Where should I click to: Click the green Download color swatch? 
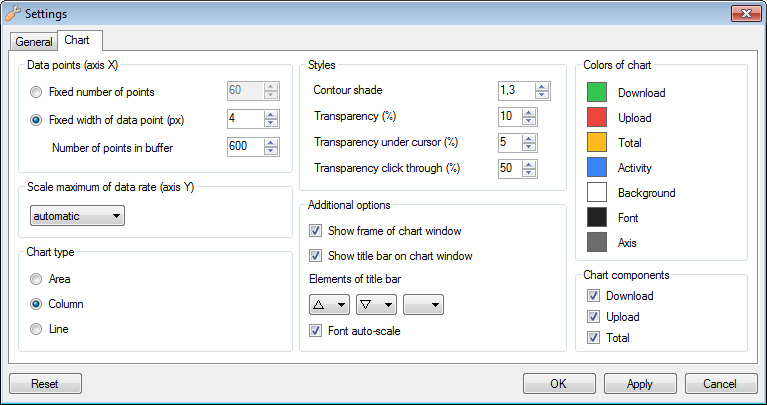pos(597,93)
